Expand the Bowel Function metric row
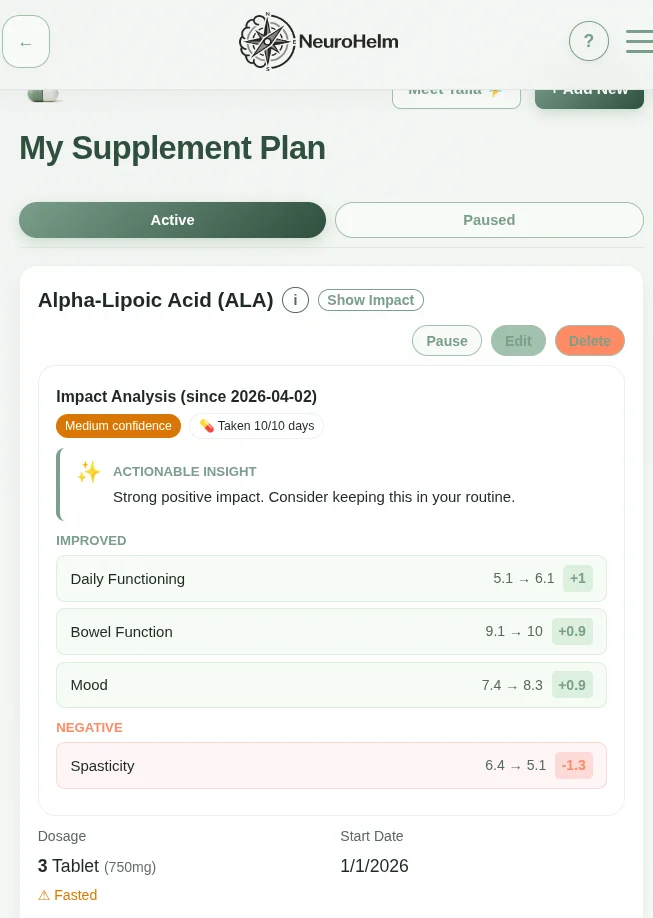653x918 pixels. click(331, 631)
